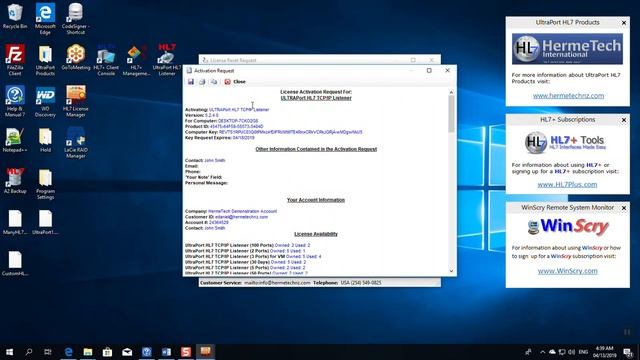Save the activation request with floppy icon
The width and height of the screenshot is (640, 360).
tap(191, 82)
